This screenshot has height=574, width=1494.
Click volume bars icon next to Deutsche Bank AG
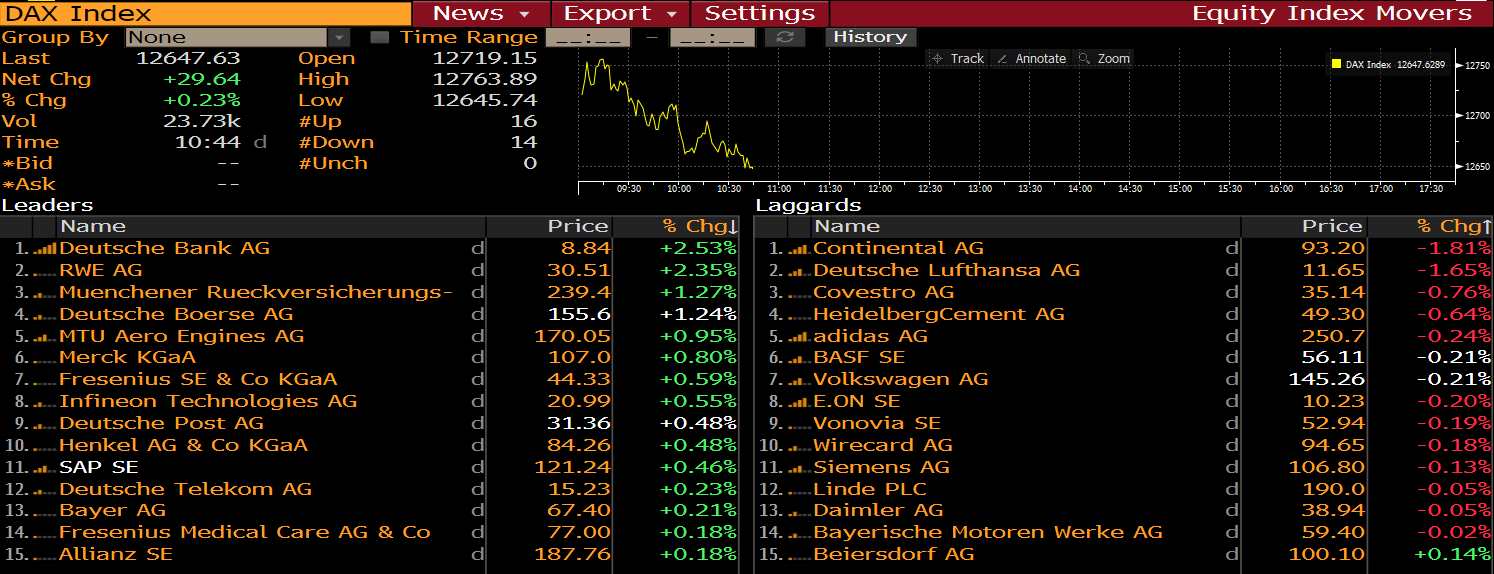point(46,248)
